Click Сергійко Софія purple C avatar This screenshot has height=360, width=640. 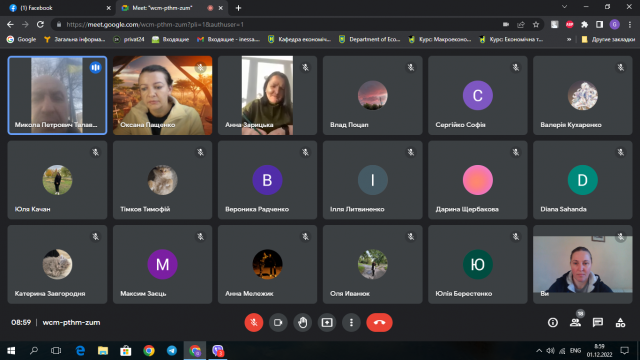478,96
